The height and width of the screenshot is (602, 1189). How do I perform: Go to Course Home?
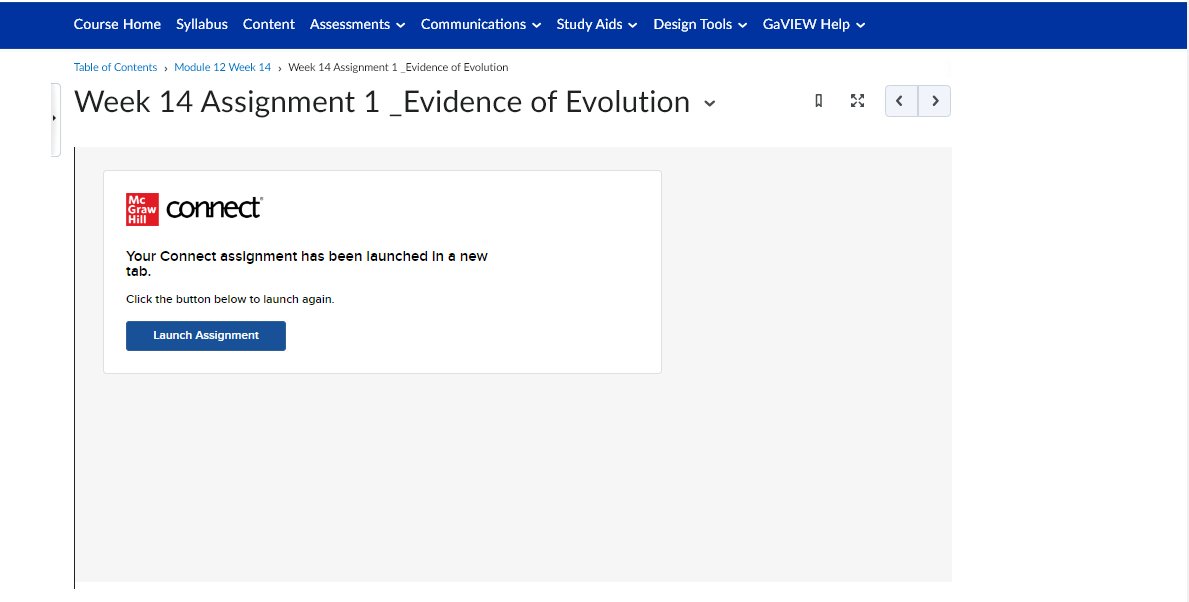tap(117, 24)
